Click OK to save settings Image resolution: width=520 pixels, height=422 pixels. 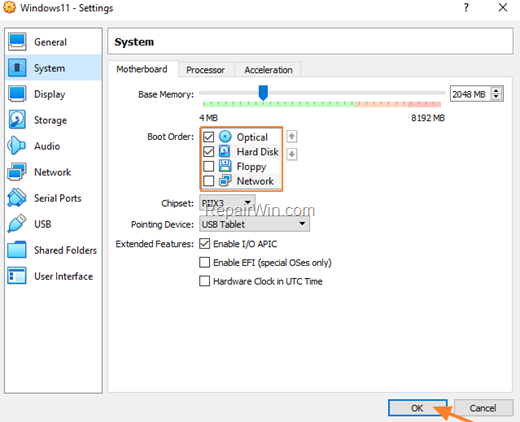[x=417, y=408]
